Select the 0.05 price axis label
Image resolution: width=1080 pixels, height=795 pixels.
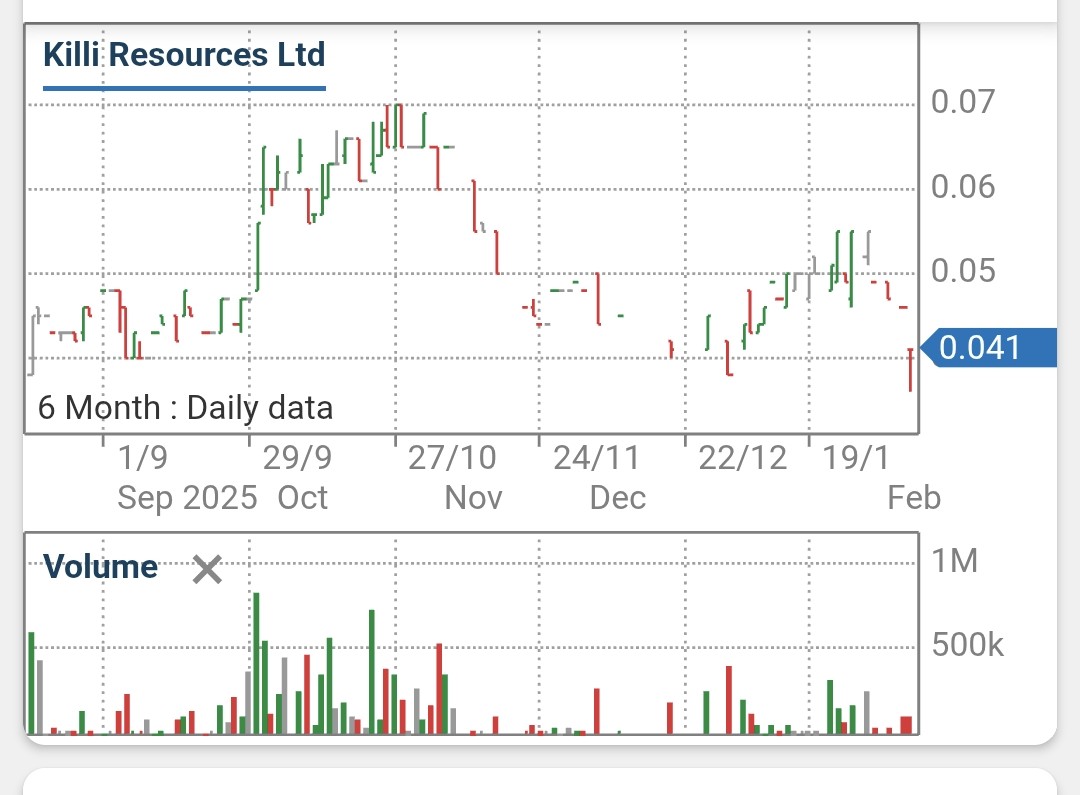click(x=963, y=270)
